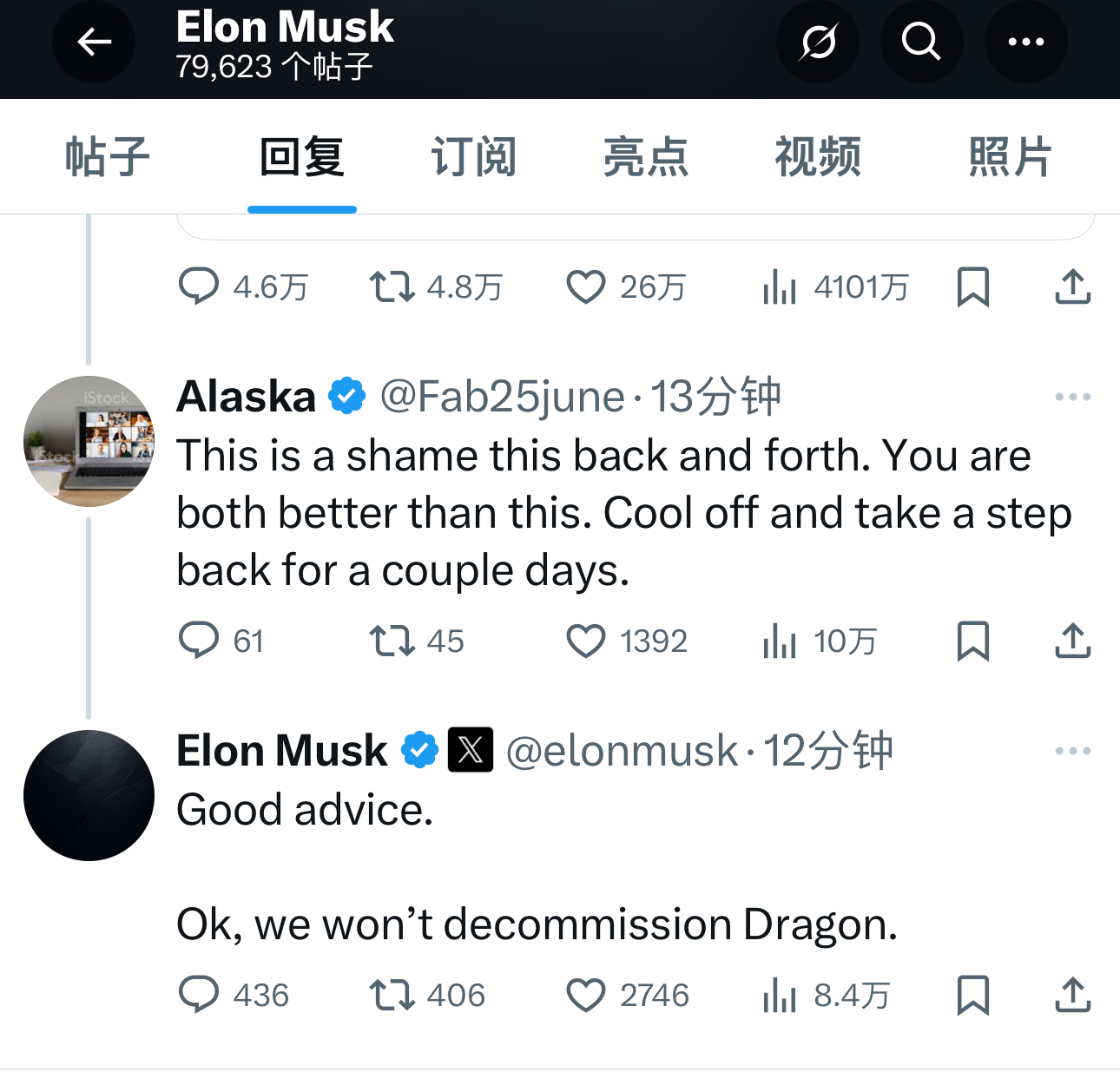View analytics for post with 4101万 views
Viewport: 1120px width, 1092px height.
[x=780, y=287]
